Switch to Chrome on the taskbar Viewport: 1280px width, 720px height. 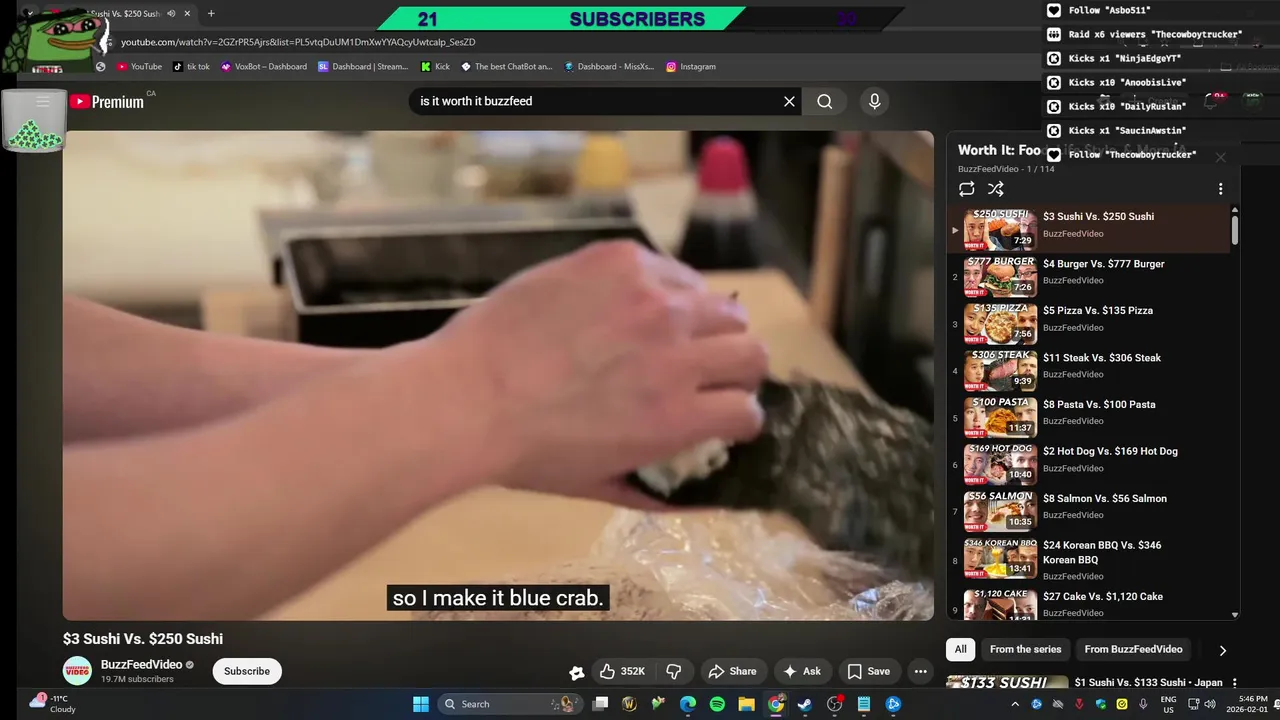776,704
